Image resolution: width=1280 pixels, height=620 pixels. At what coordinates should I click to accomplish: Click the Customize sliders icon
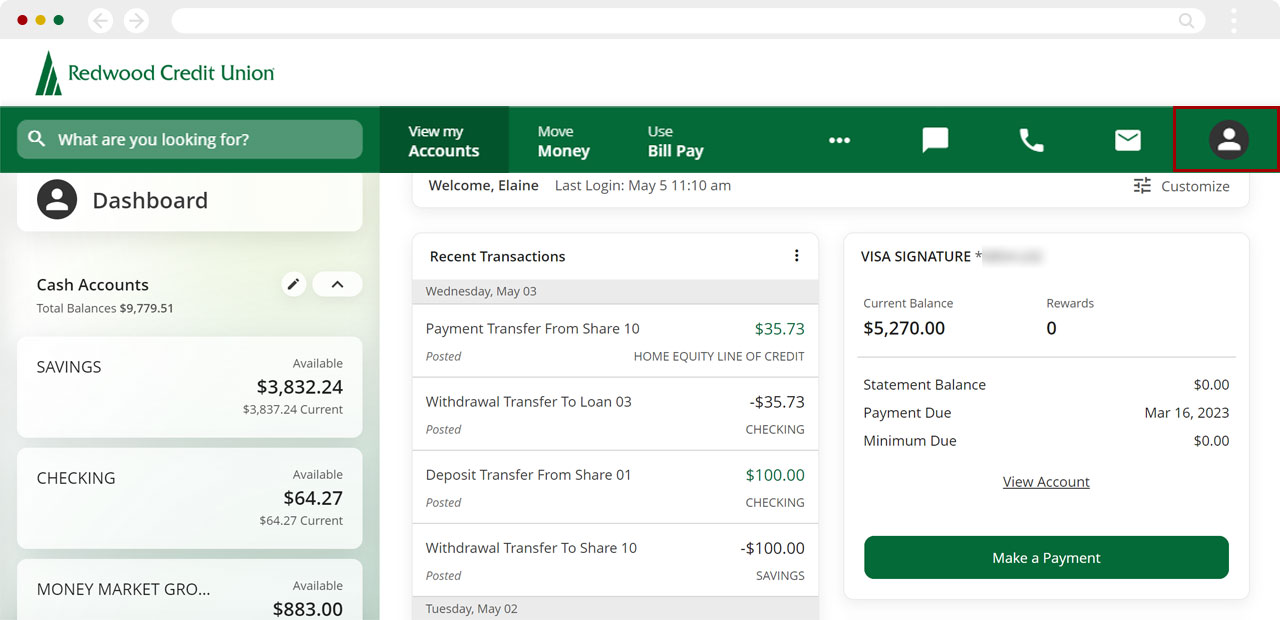pyautogui.click(x=1142, y=186)
